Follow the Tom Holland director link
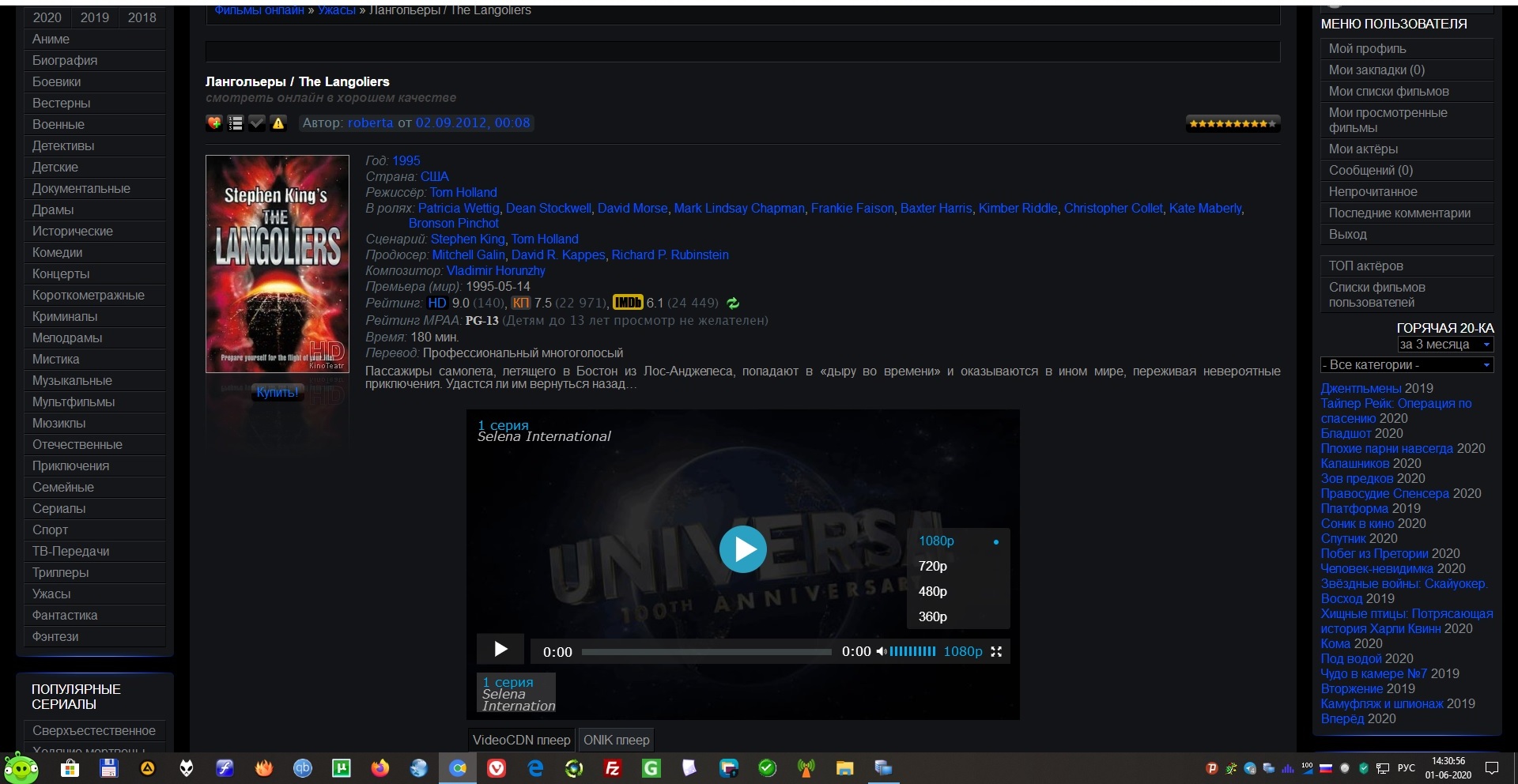1518x784 pixels. coord(463,192)
